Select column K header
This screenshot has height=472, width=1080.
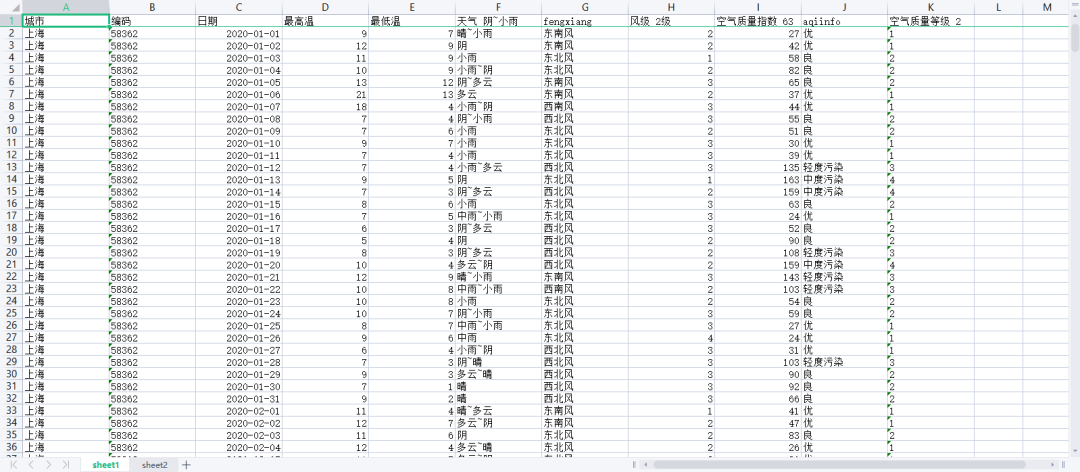tap(930, 7)
